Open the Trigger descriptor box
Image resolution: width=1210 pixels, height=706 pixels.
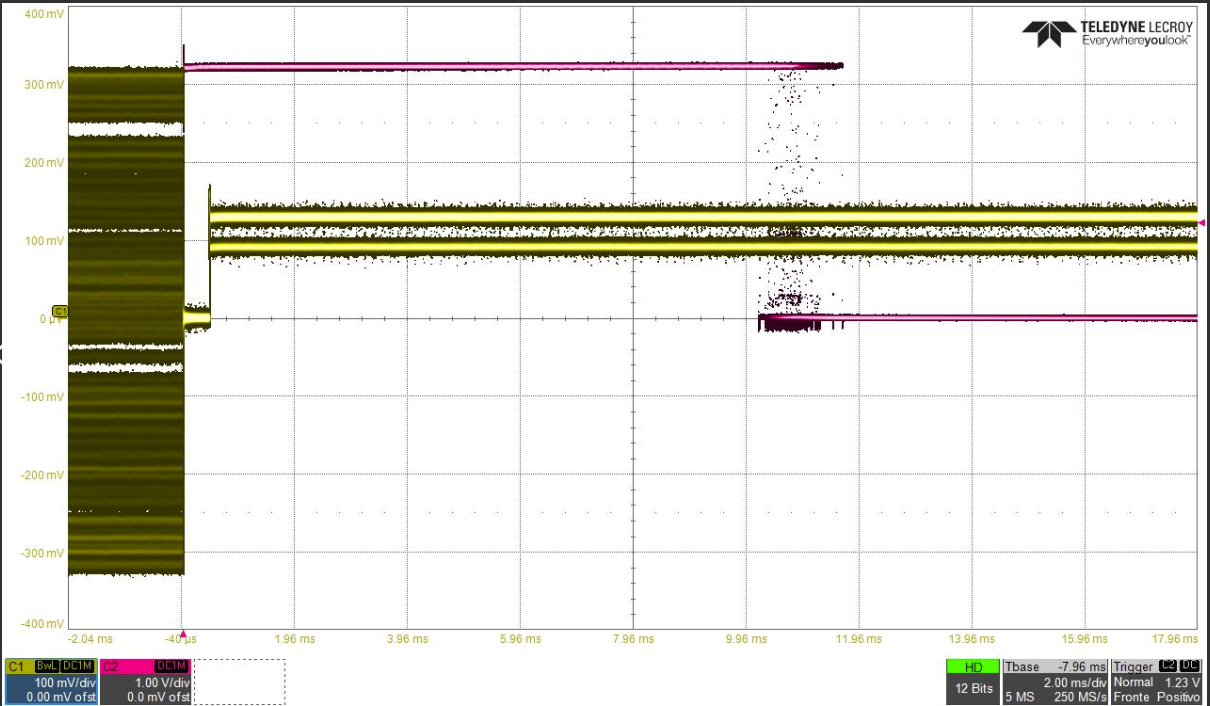[1156, 682]
